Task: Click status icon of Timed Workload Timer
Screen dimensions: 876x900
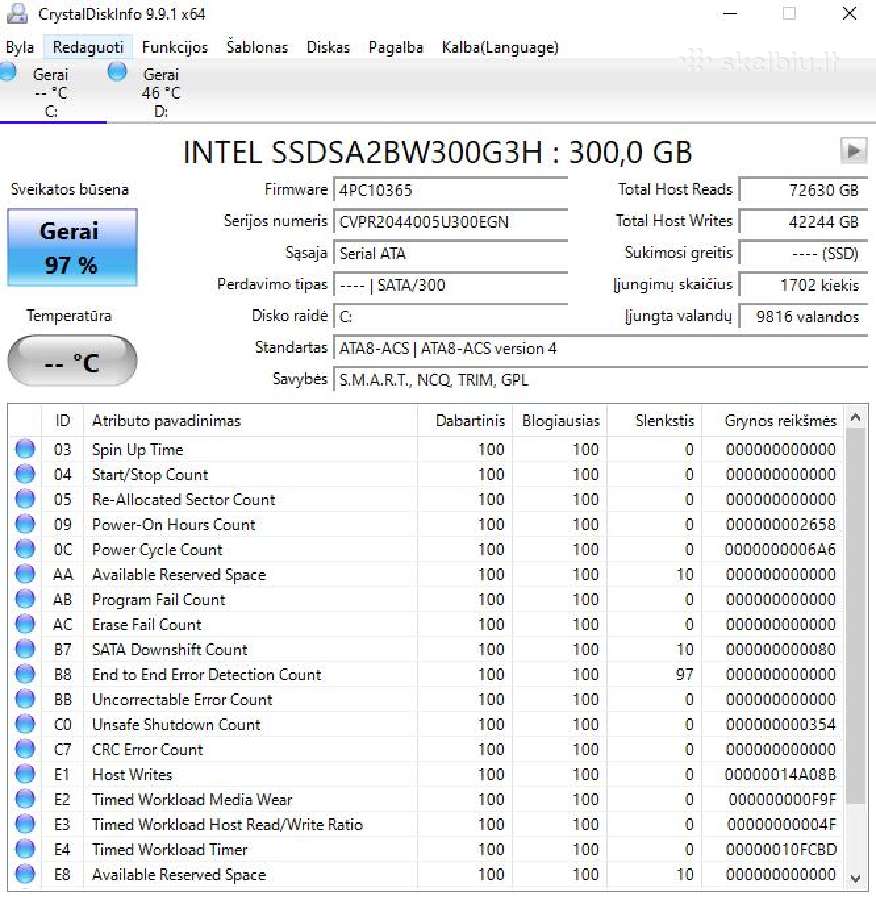Action: tap(25, 849)
